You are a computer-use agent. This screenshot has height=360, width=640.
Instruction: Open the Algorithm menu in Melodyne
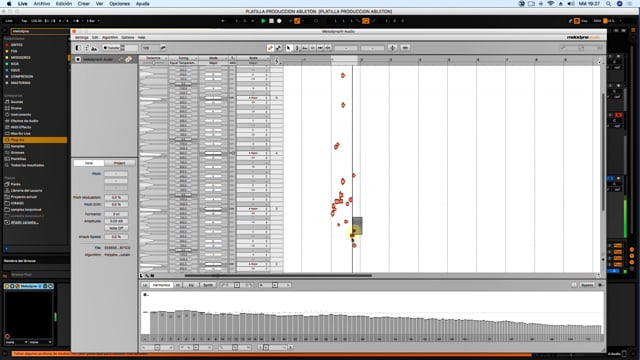pos(110,38)
